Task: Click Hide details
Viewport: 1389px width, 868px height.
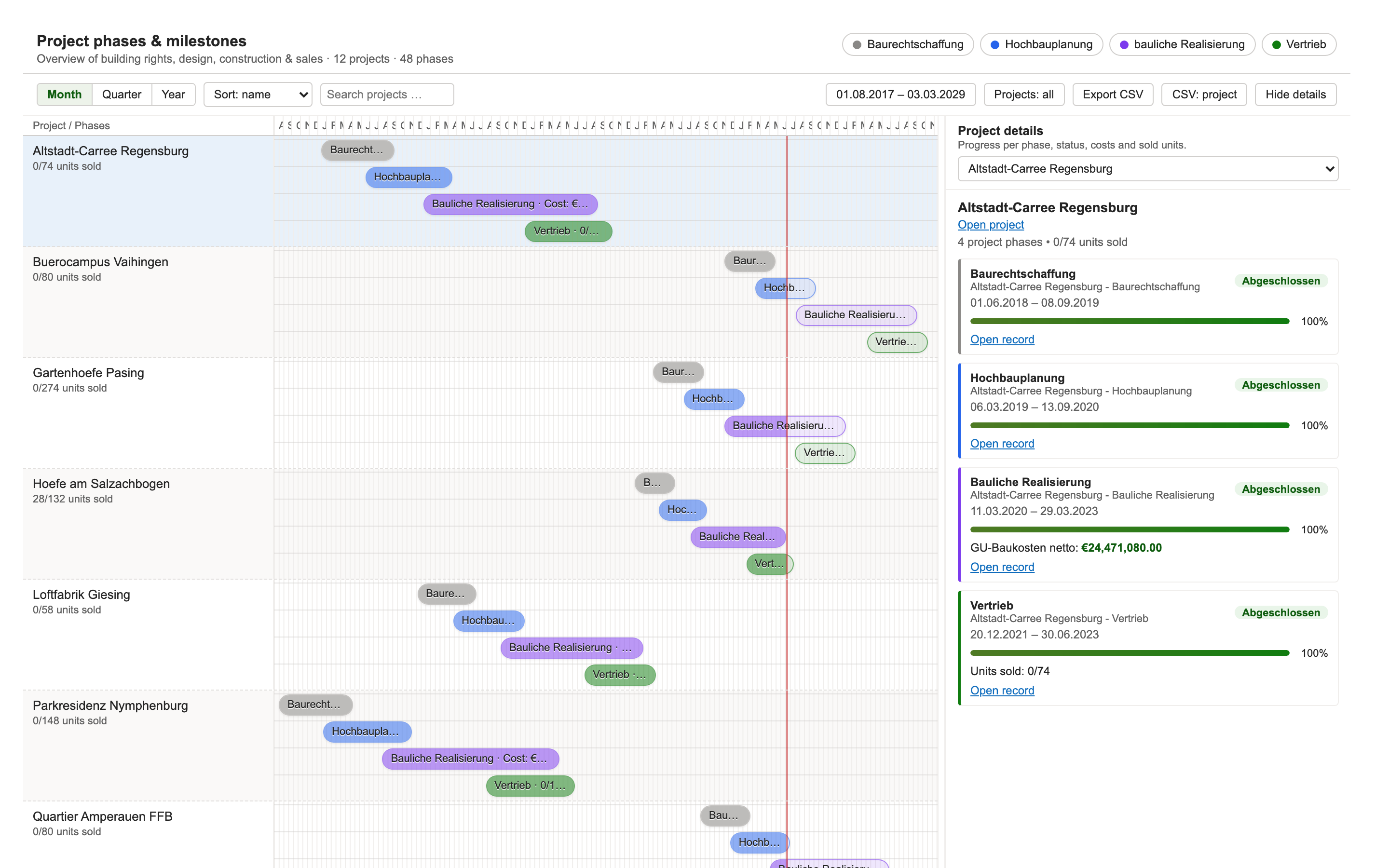Action: [x=1295, y=94]
